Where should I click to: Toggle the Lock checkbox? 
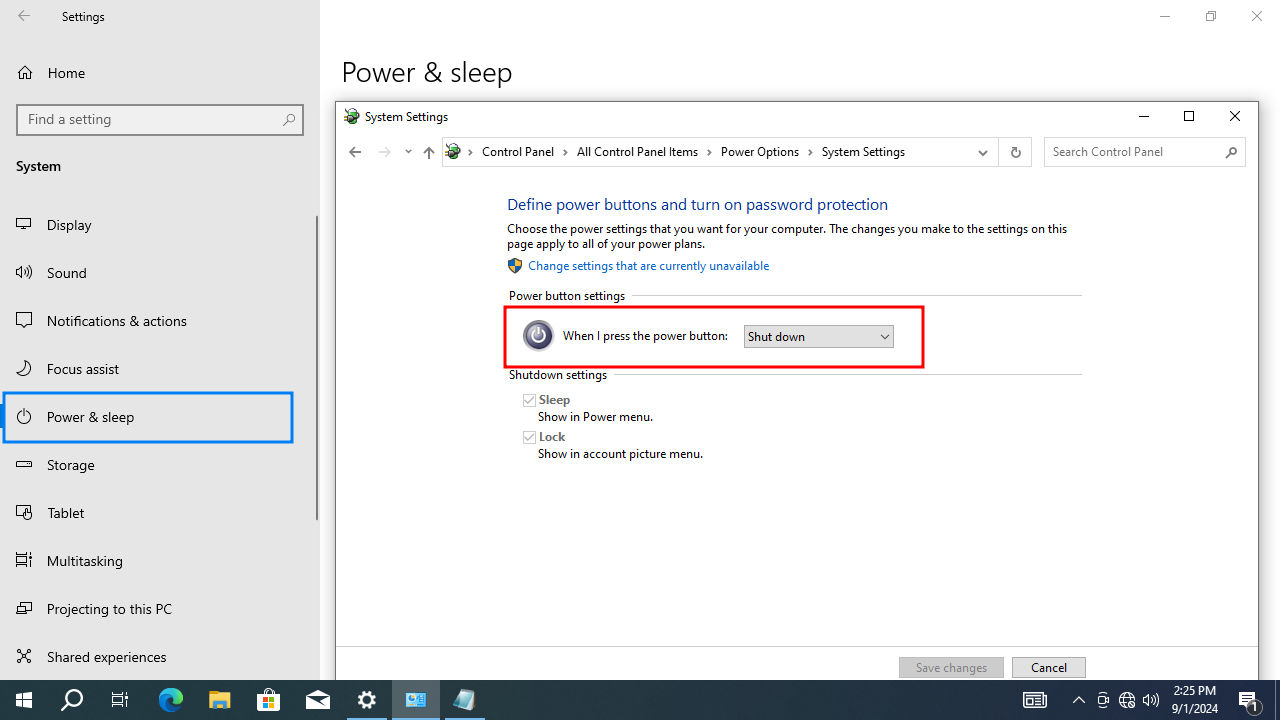pos(529,437)
